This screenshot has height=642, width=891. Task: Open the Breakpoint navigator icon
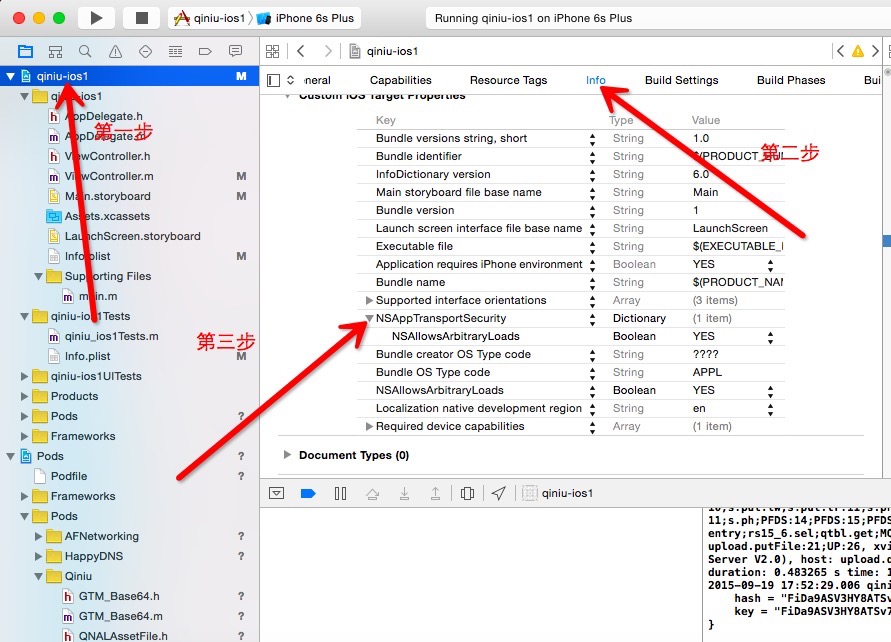(205, 52)
